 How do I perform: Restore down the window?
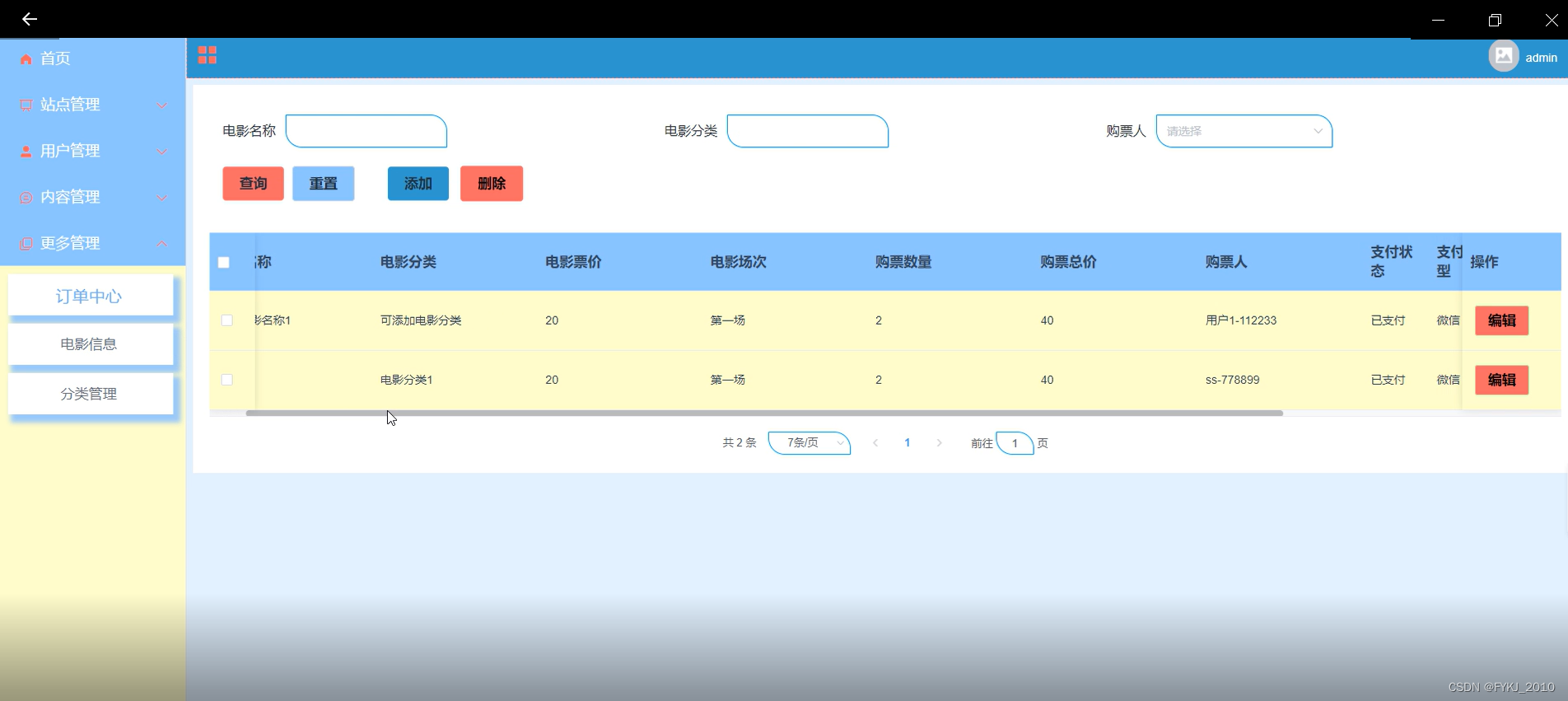coord(1495,20)
